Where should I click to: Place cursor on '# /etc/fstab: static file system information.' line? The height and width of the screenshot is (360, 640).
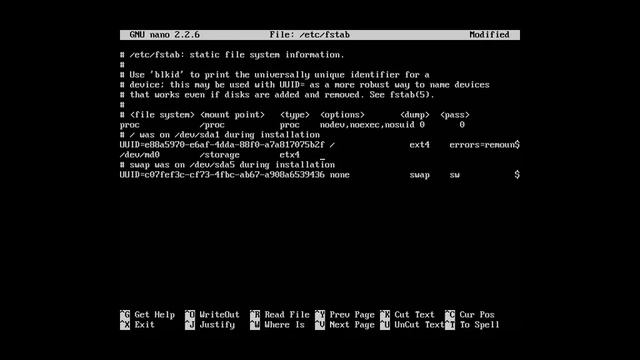point(232,55)
